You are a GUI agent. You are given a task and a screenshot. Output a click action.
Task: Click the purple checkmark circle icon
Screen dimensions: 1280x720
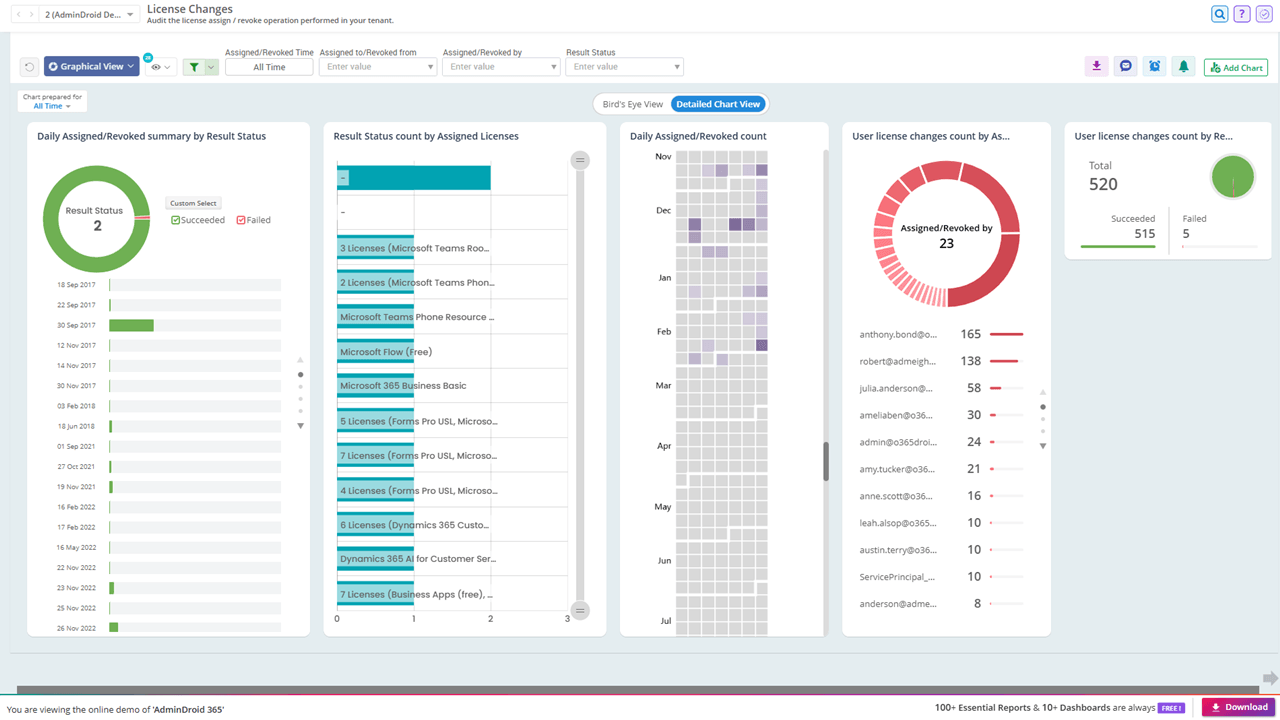click(1264, 14)
